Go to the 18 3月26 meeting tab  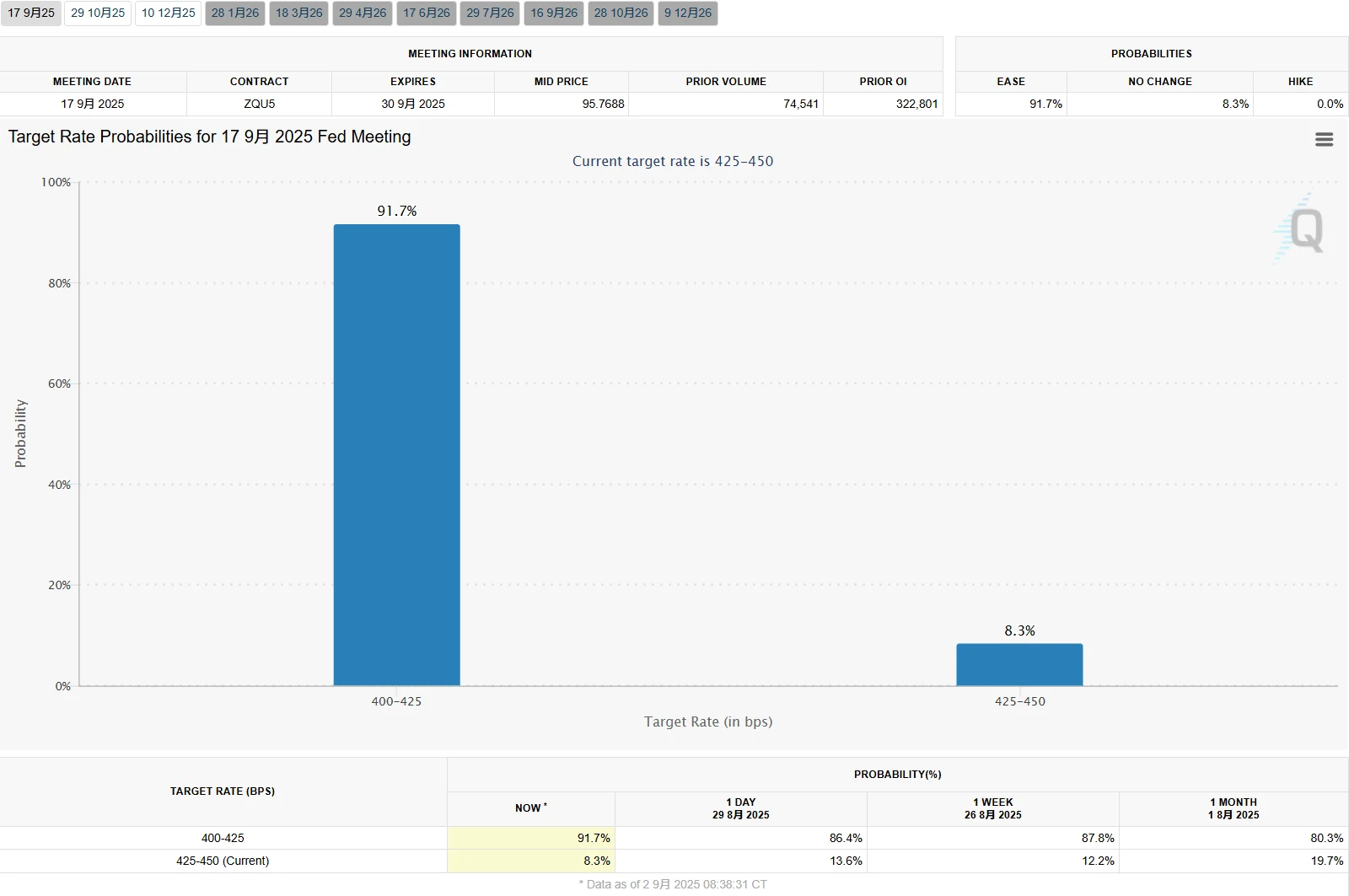298,13
